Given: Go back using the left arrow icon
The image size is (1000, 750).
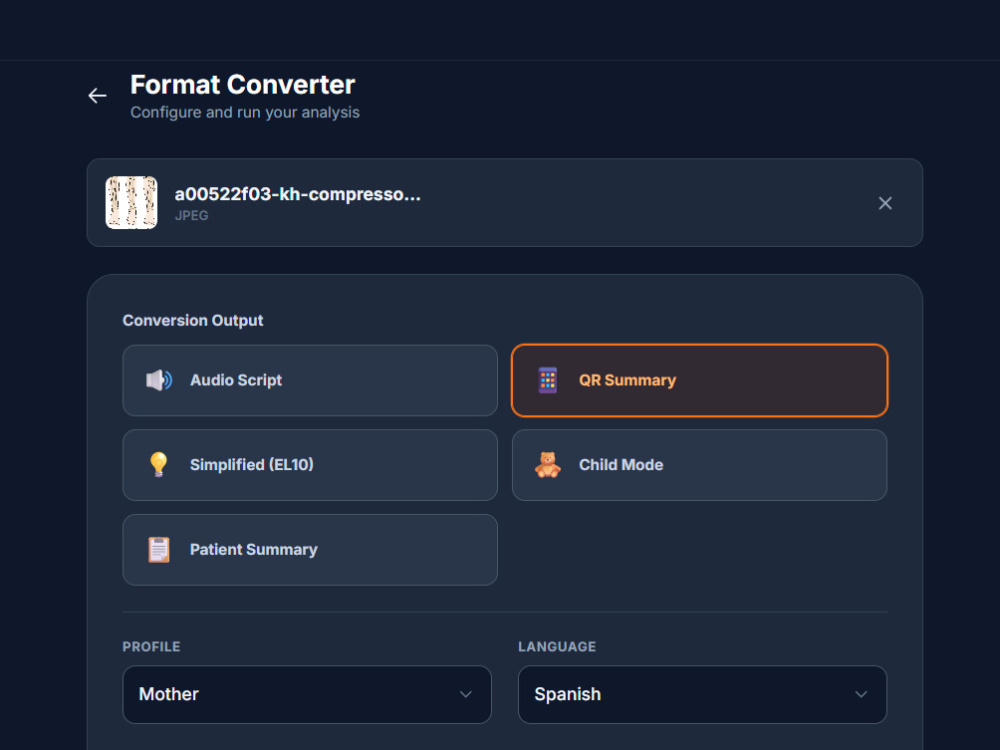Looking at the screenshot, I should click(x=97, y=96).
